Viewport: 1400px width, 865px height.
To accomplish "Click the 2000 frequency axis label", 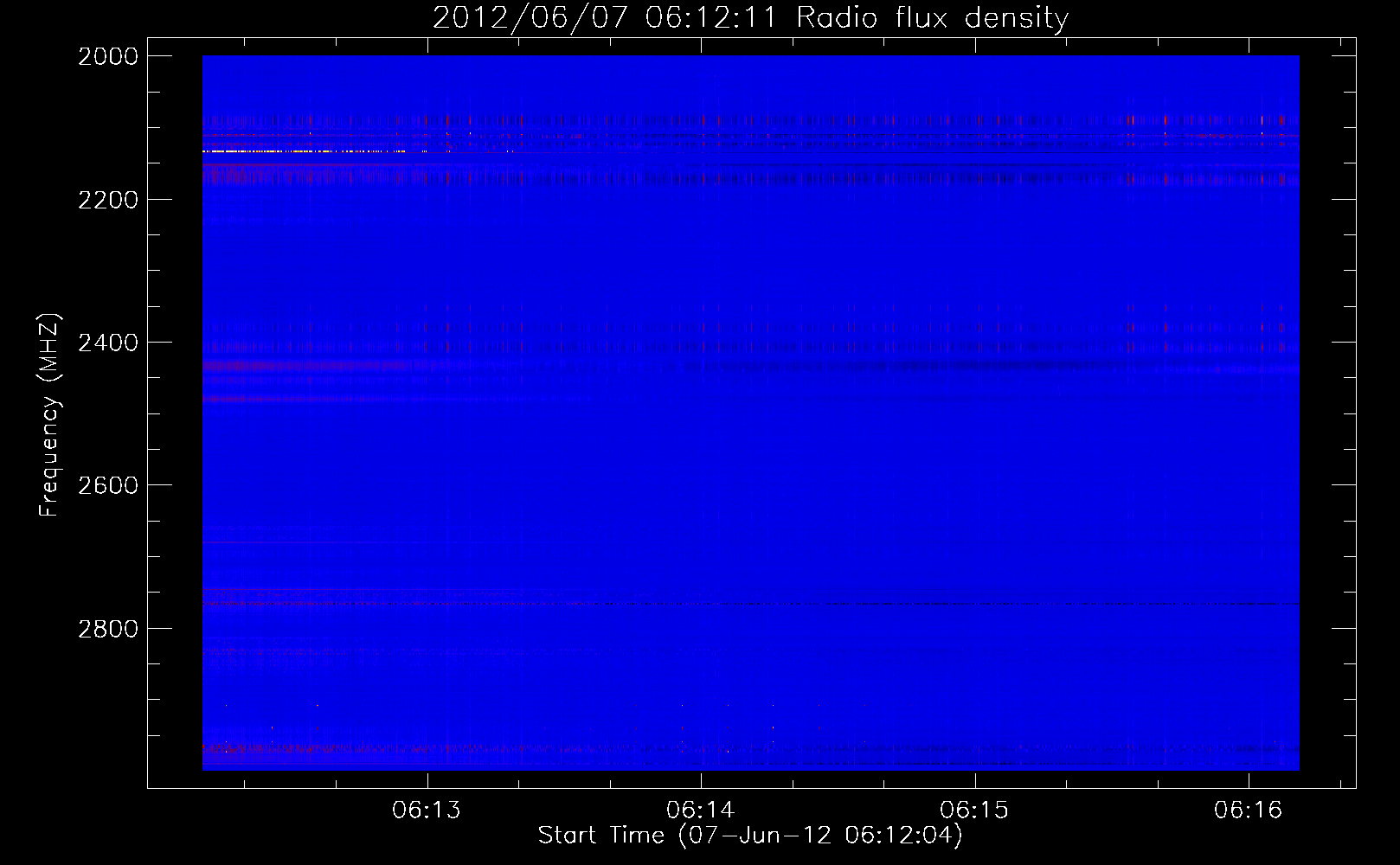I will pyautogui.click(x=108, y=56).
